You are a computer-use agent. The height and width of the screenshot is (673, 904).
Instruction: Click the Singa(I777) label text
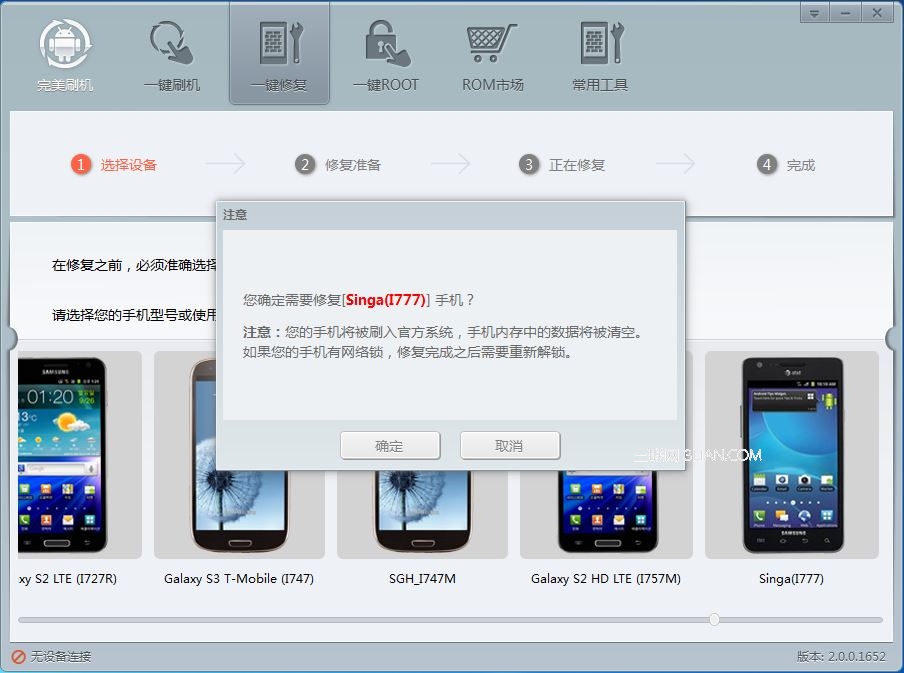click(x=792, y=579)
